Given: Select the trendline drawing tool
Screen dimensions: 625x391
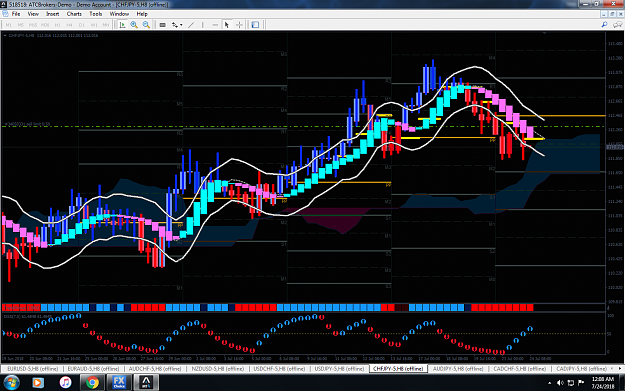Looking at the screenshot, I should (x=191, y=25).
